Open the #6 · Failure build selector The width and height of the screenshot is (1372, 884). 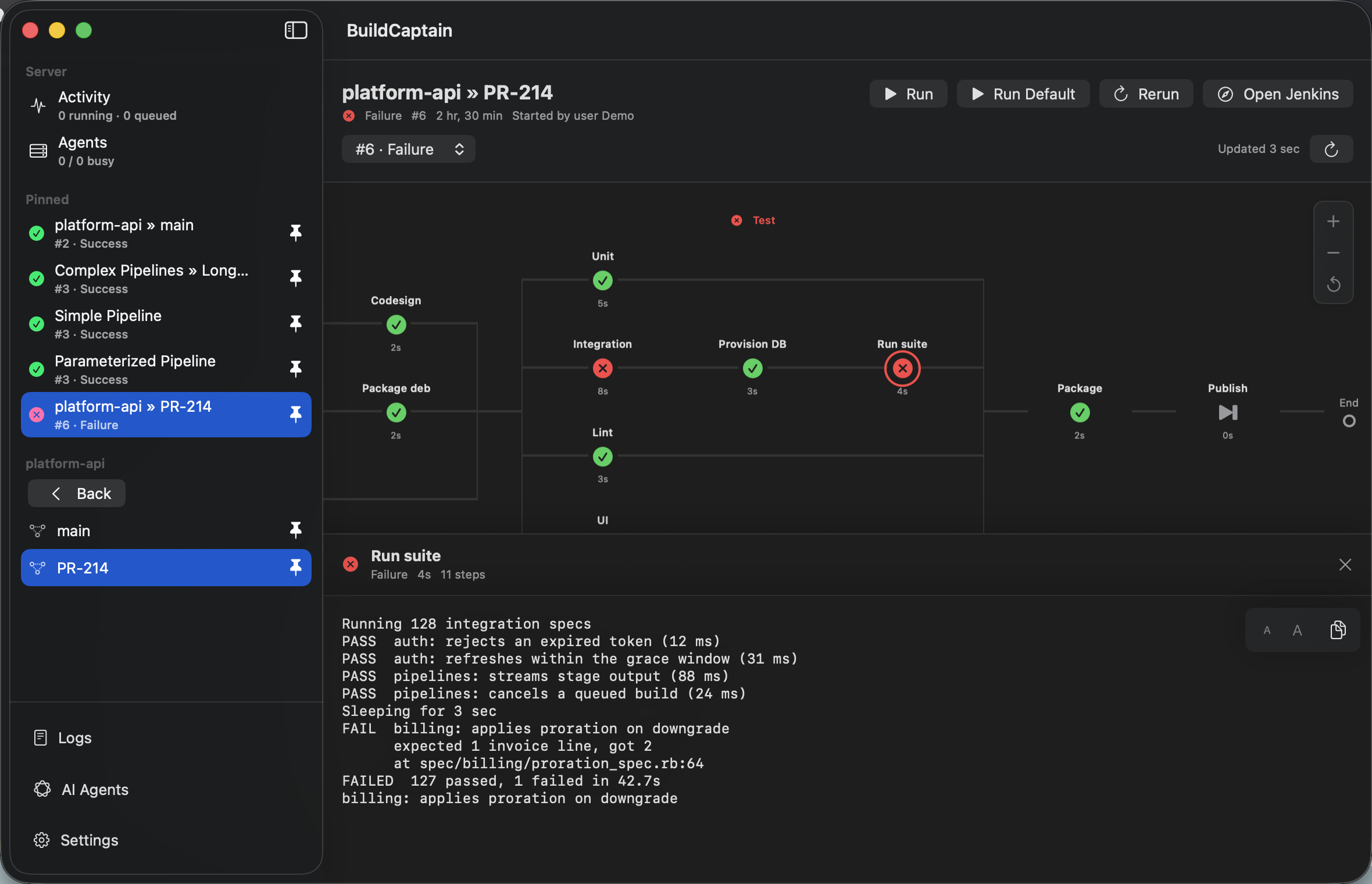pyautogui.click(x=409, y=149)
